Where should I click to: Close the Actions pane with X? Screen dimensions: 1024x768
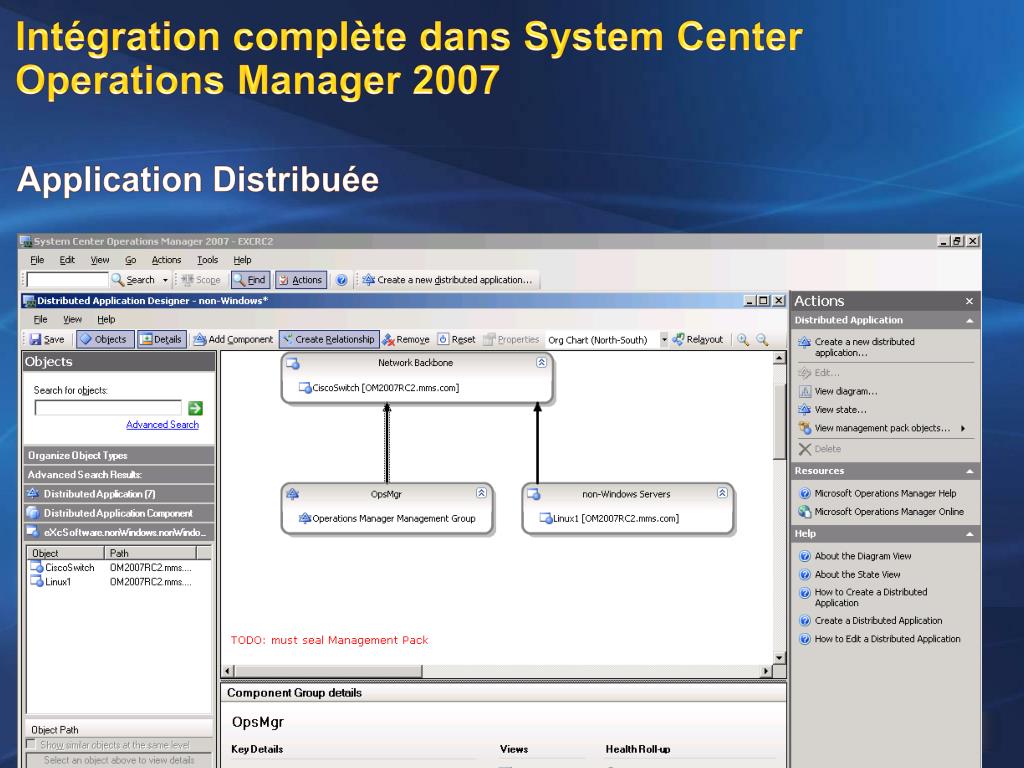coord(970,301)
